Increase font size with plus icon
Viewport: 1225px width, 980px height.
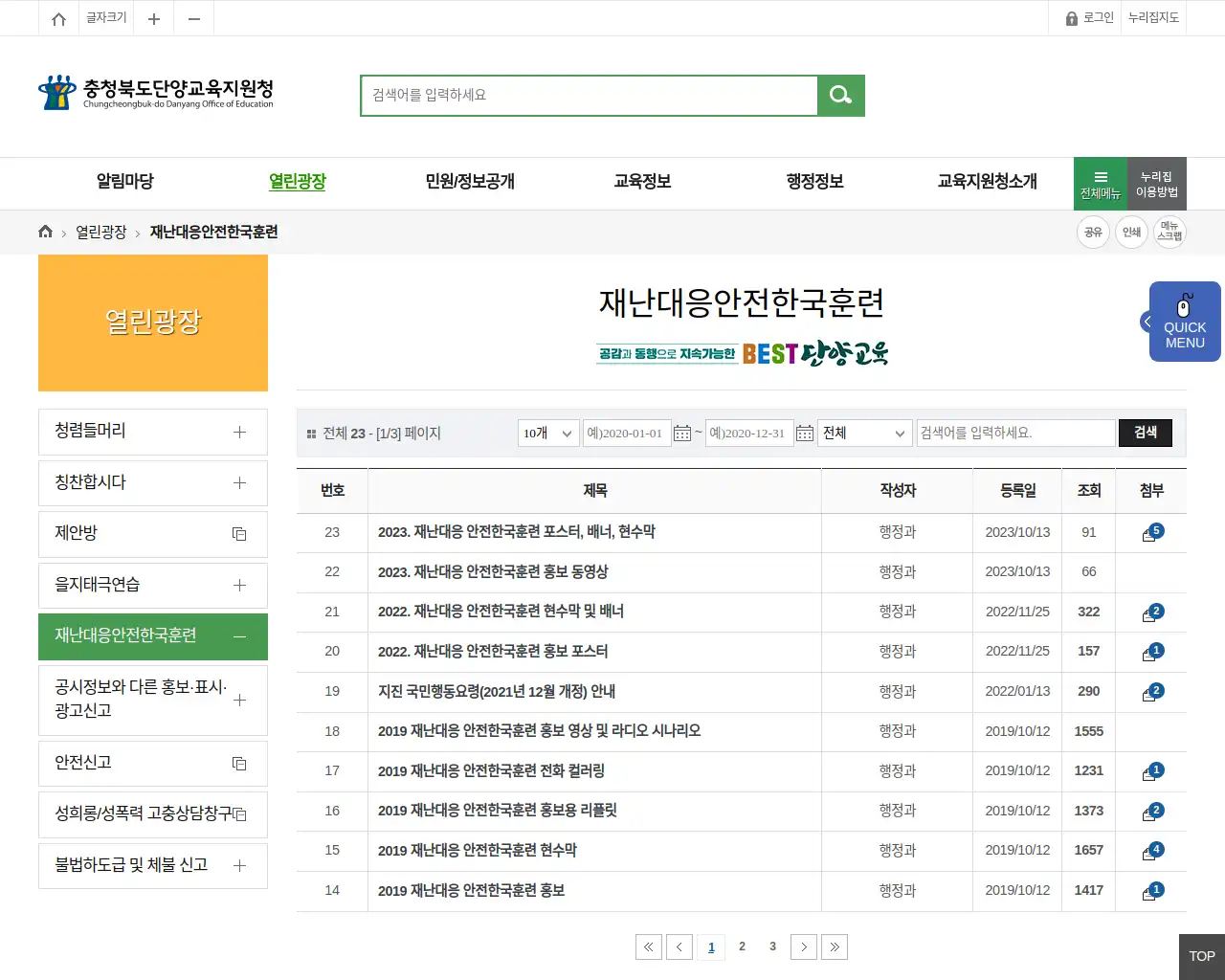[x=153, y=18]
